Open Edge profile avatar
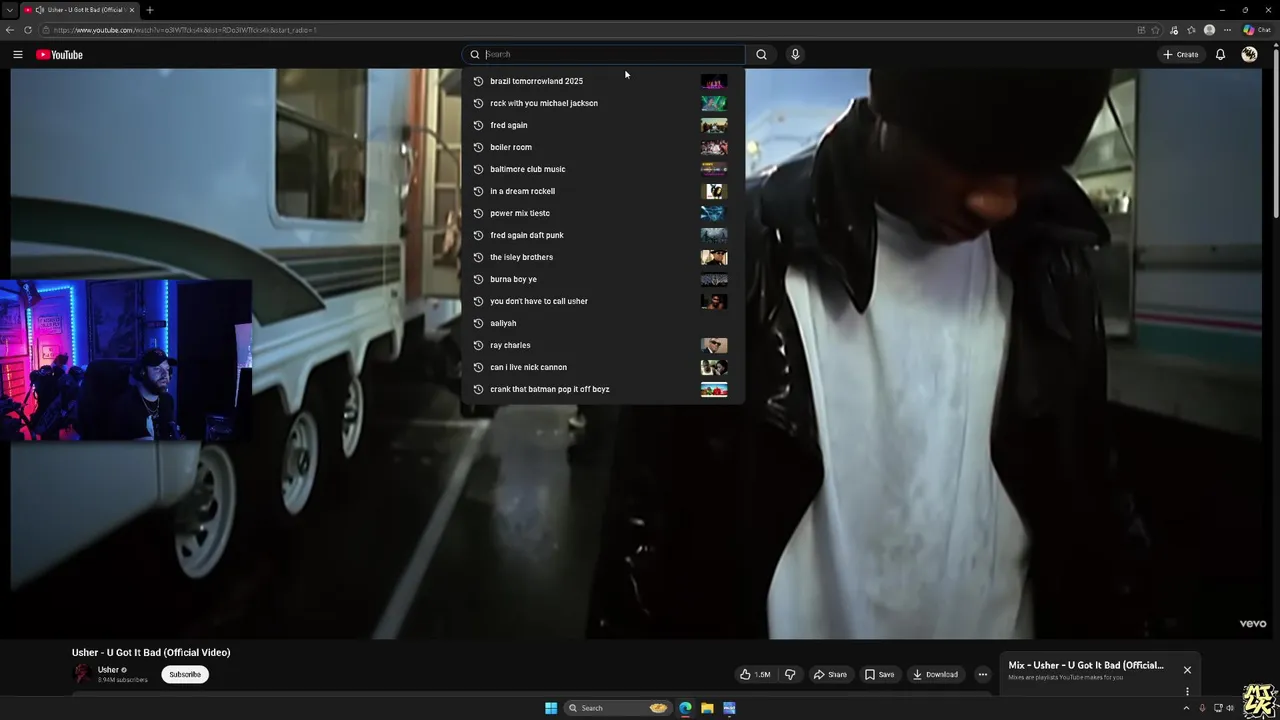Image resolution: width=1280 pixels, height=720 pixels. (x=1210, y=30)
